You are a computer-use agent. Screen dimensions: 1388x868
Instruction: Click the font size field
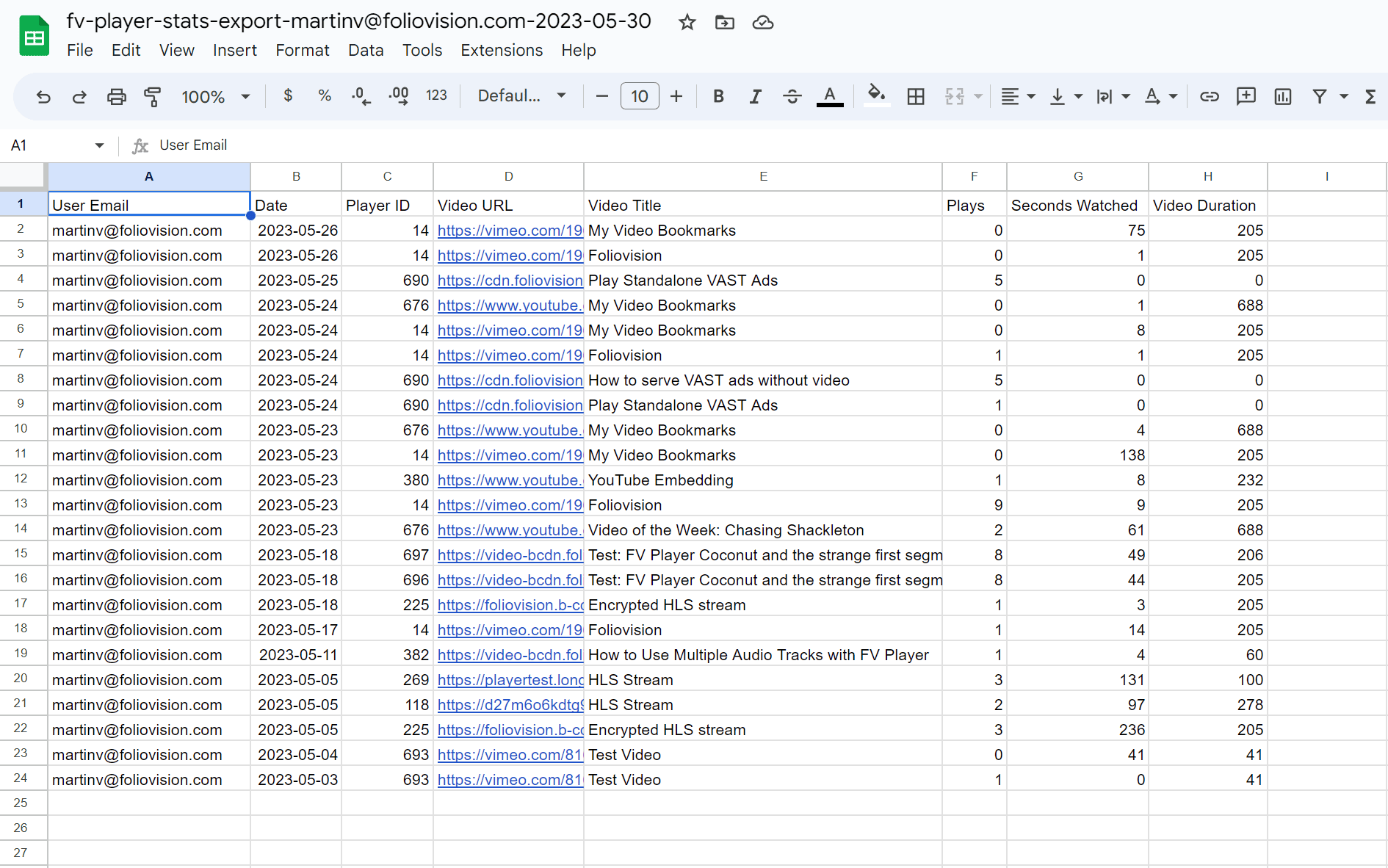pyautogui.click(x=640, y=96)
